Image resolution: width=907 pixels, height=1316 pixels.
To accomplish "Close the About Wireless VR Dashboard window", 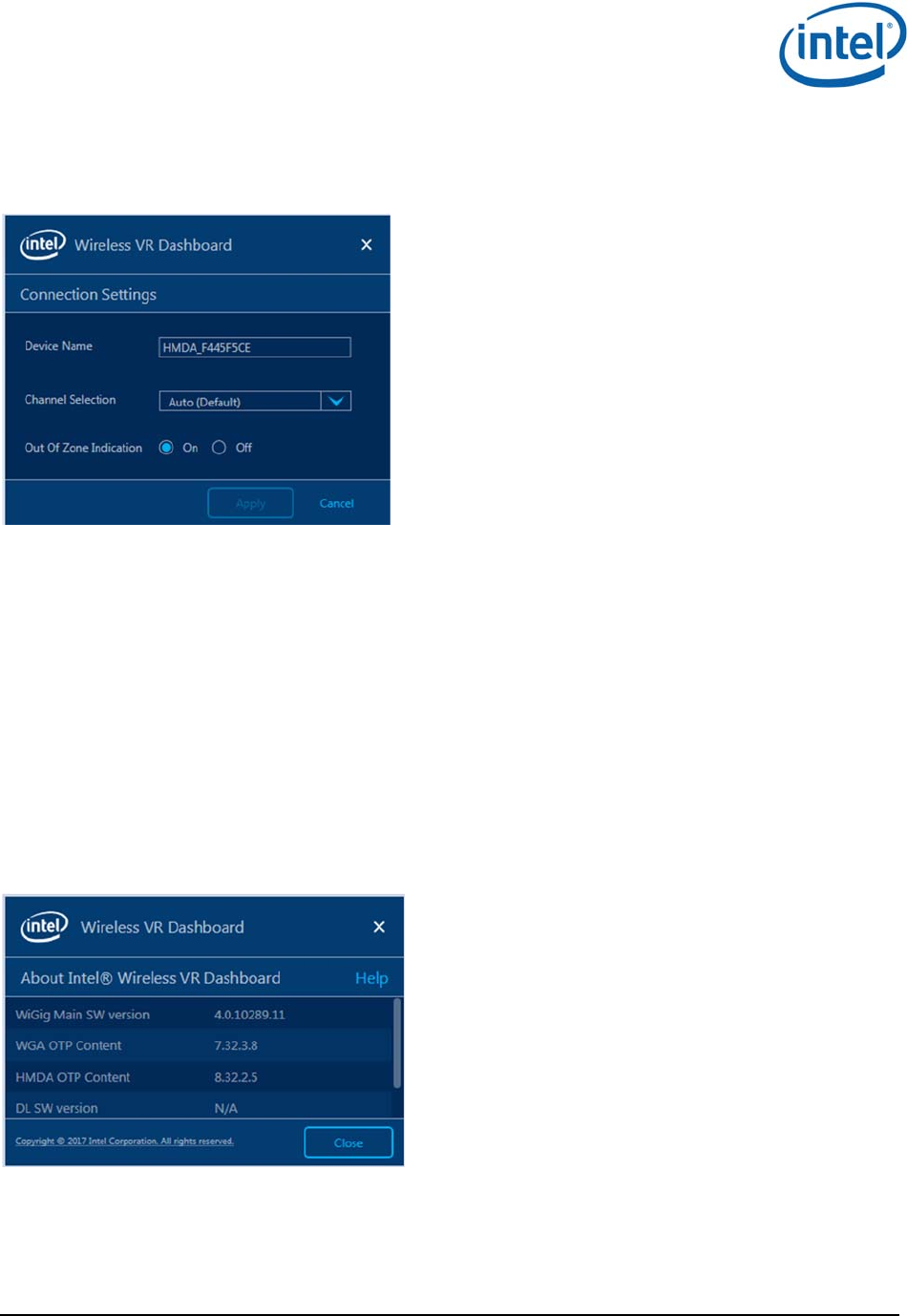I will [379, 927].
